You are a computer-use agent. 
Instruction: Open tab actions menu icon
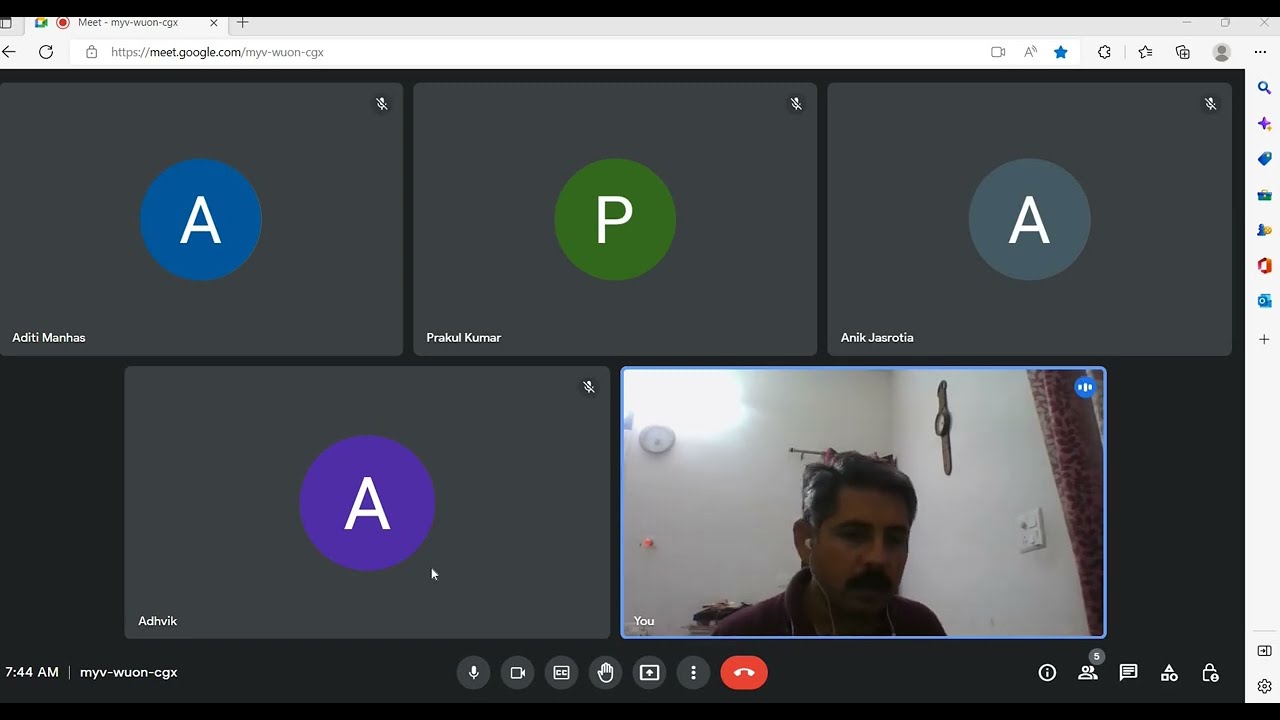coord(6,22)
